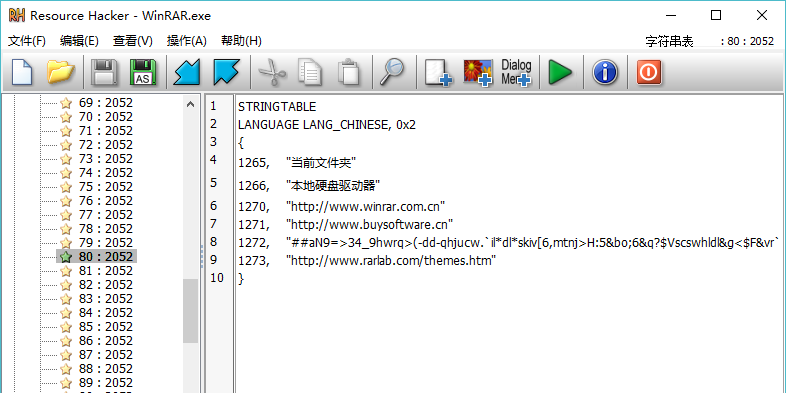This screenshot has width=786, height=393.
Task: Maximize the Resource Hacker window
Action: coord(716,16)
